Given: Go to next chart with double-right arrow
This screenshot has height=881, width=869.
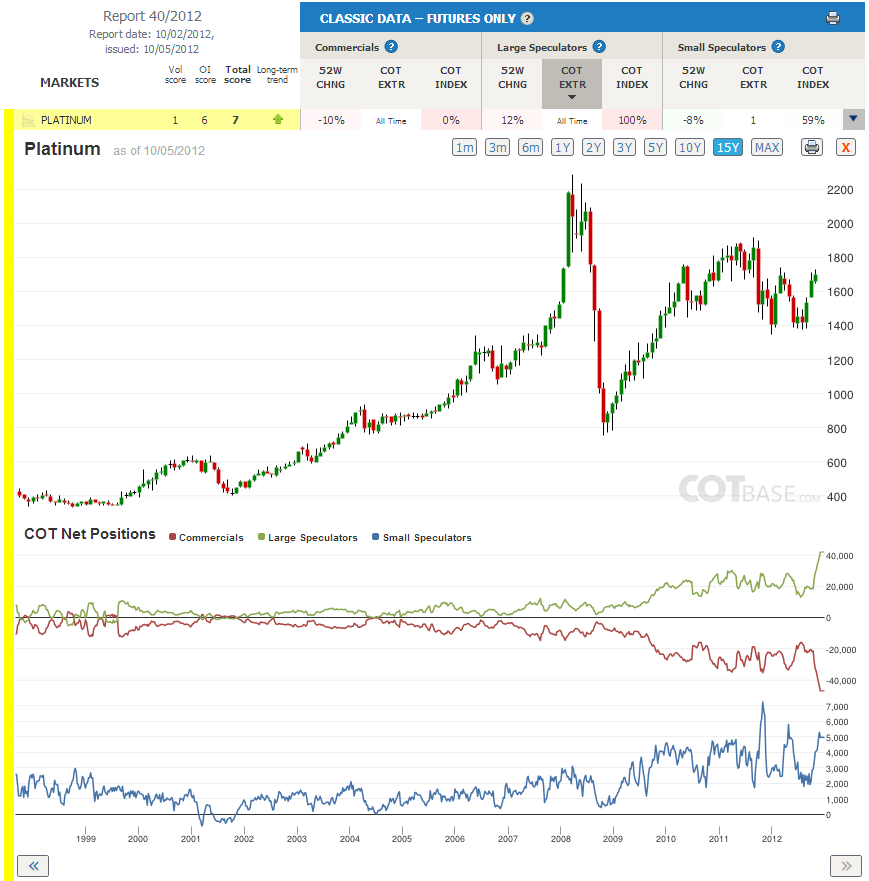Looking at the screenshot, I should [846, 865].
